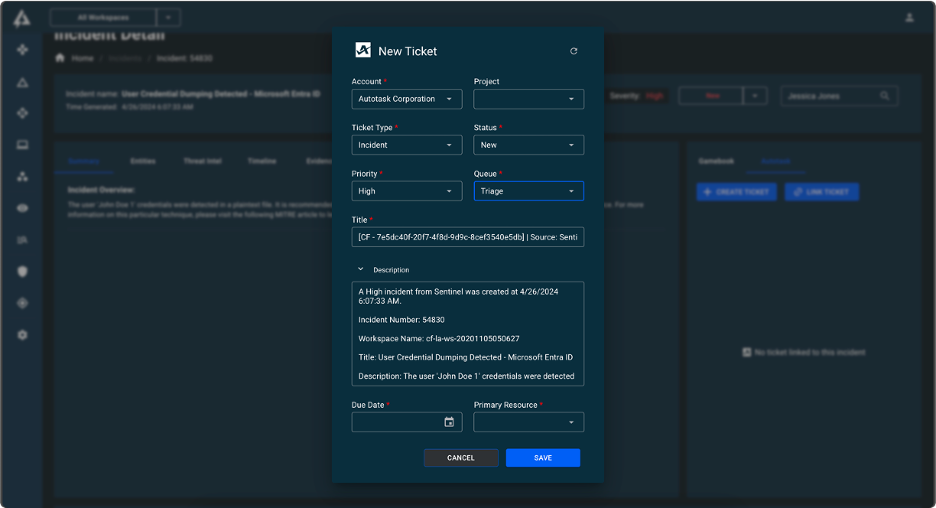Click the Save button

tap(542, 458)
